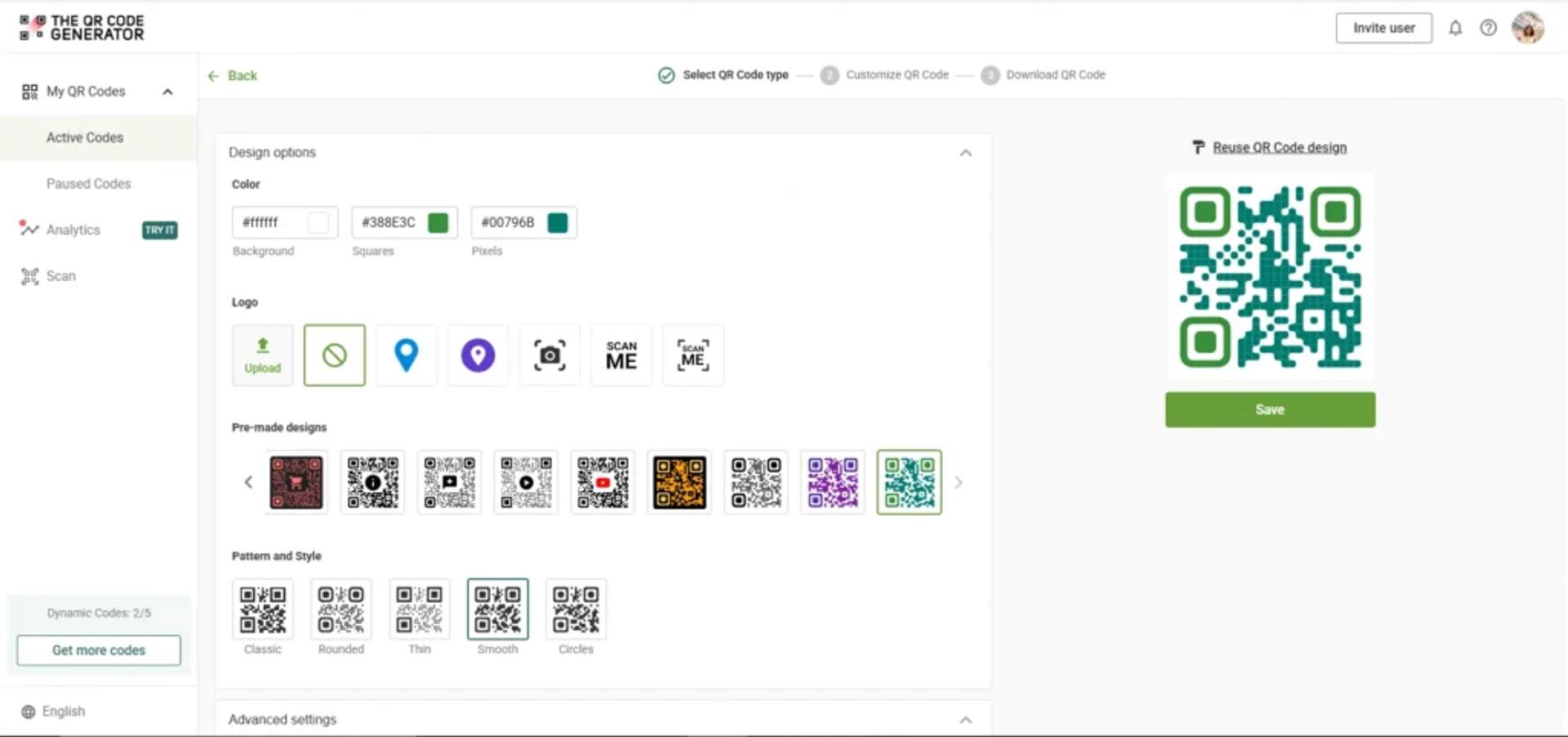Select the purple circle pin logo
This screenshot has height=737, width=1568.
click(x=478, y=355)
